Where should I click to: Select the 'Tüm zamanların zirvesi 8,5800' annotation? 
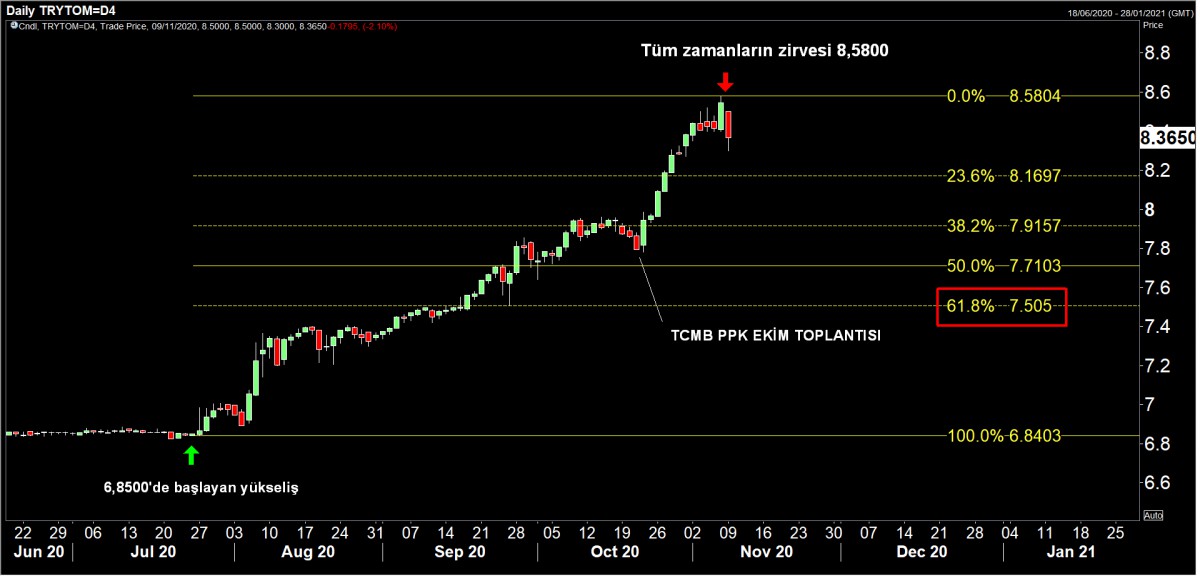click(x=764, y=49)
